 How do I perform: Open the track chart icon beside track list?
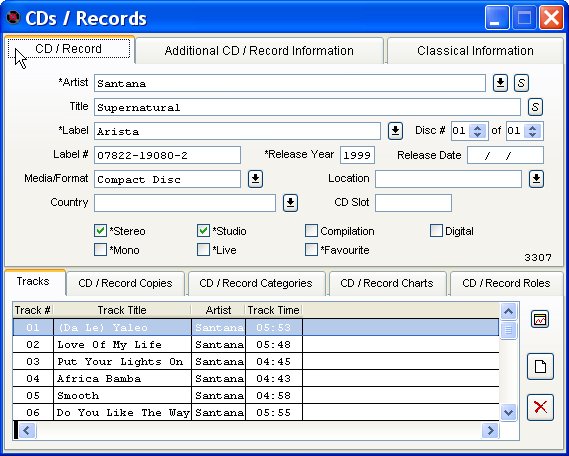pyautogui.click(x=540, y=319)
